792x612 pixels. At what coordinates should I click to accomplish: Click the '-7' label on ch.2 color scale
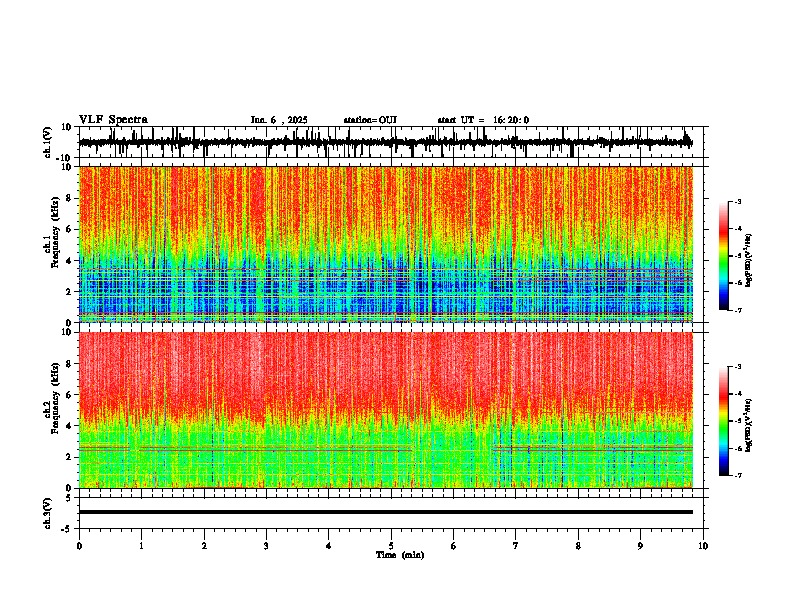(738, 475)
